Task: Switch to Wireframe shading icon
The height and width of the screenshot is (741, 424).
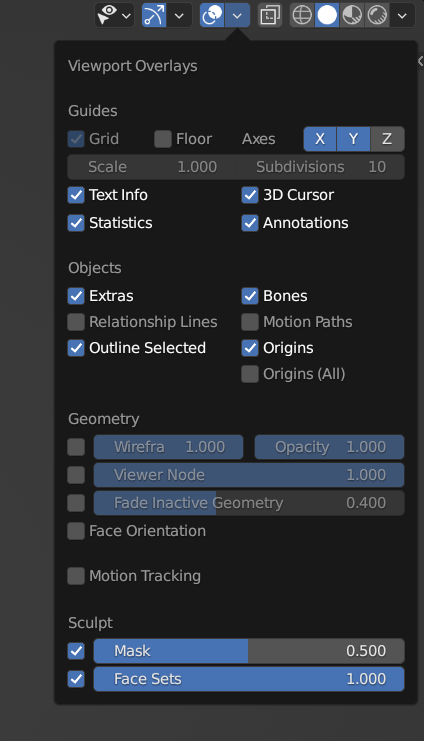Action: (302, 15)
